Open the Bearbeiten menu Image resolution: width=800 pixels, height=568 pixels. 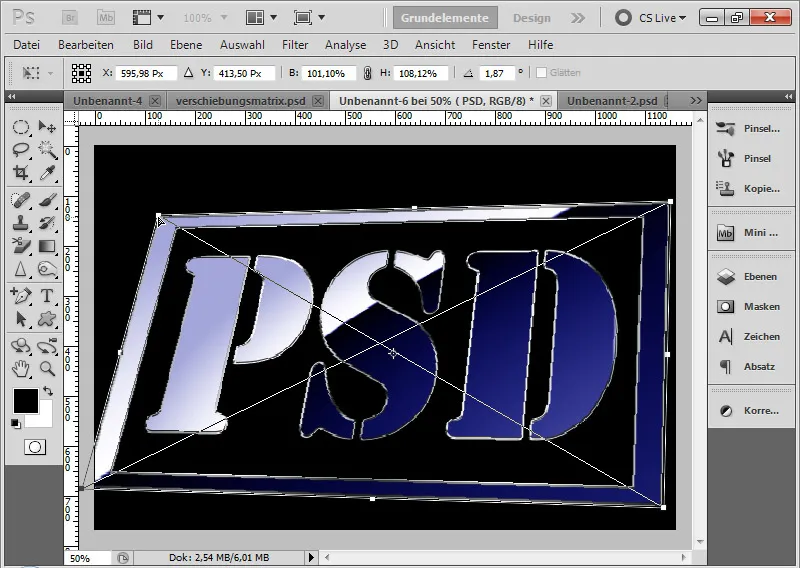(x=86, y=45)
